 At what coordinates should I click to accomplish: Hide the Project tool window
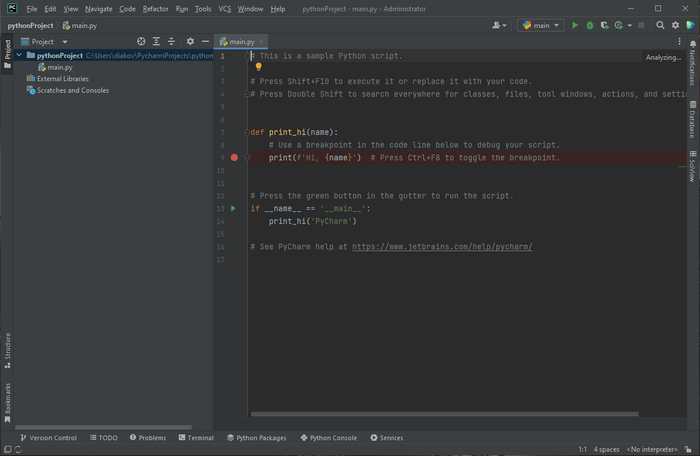(205, 42)
